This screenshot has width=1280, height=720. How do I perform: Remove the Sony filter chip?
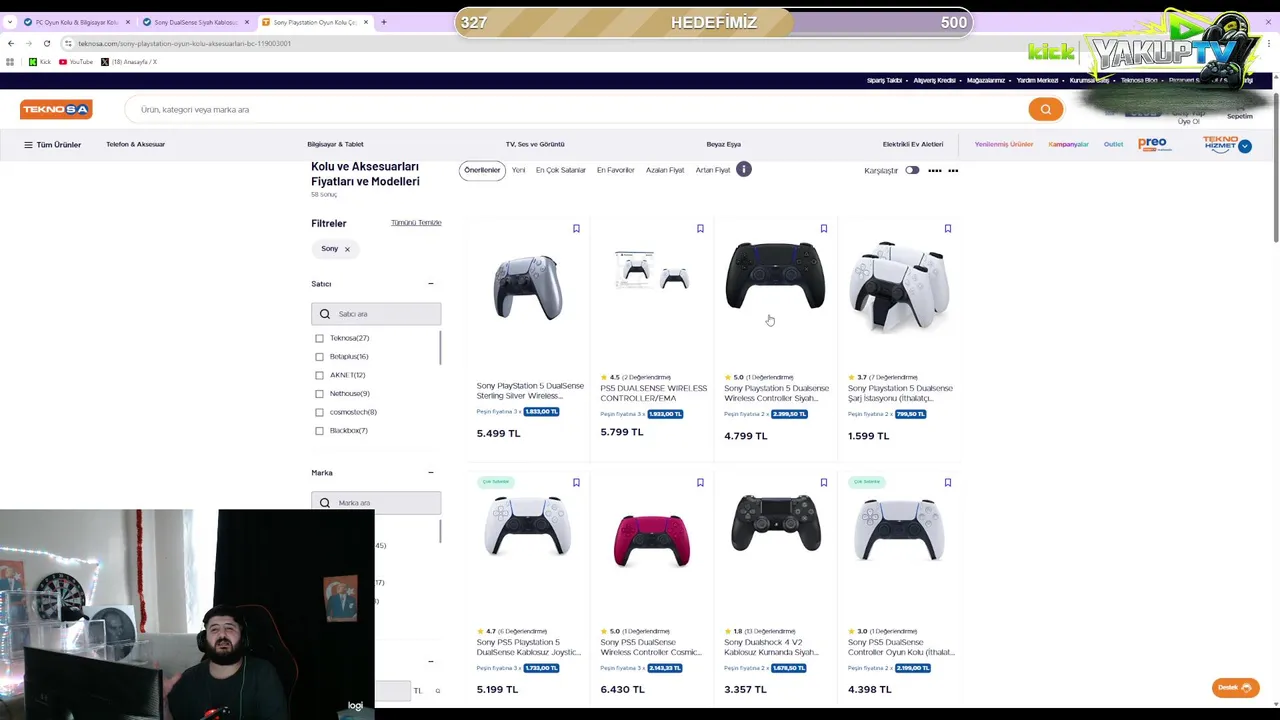click(347, 249)
